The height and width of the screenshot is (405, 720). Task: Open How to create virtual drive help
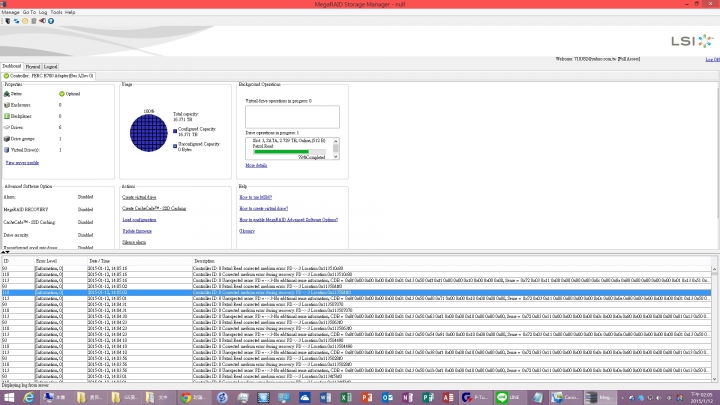pyautogui.click(x=264, y=208)
